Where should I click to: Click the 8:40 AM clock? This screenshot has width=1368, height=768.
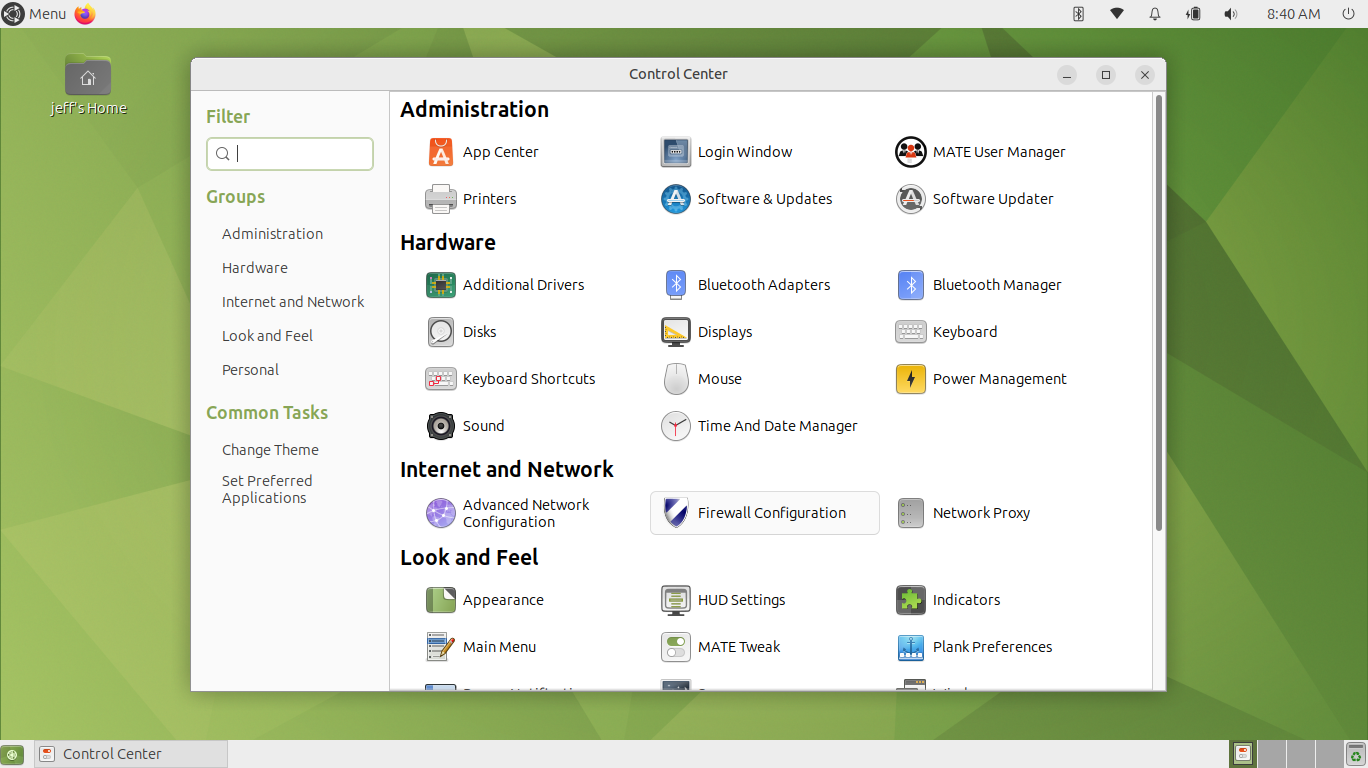(x=1293, y=14)
